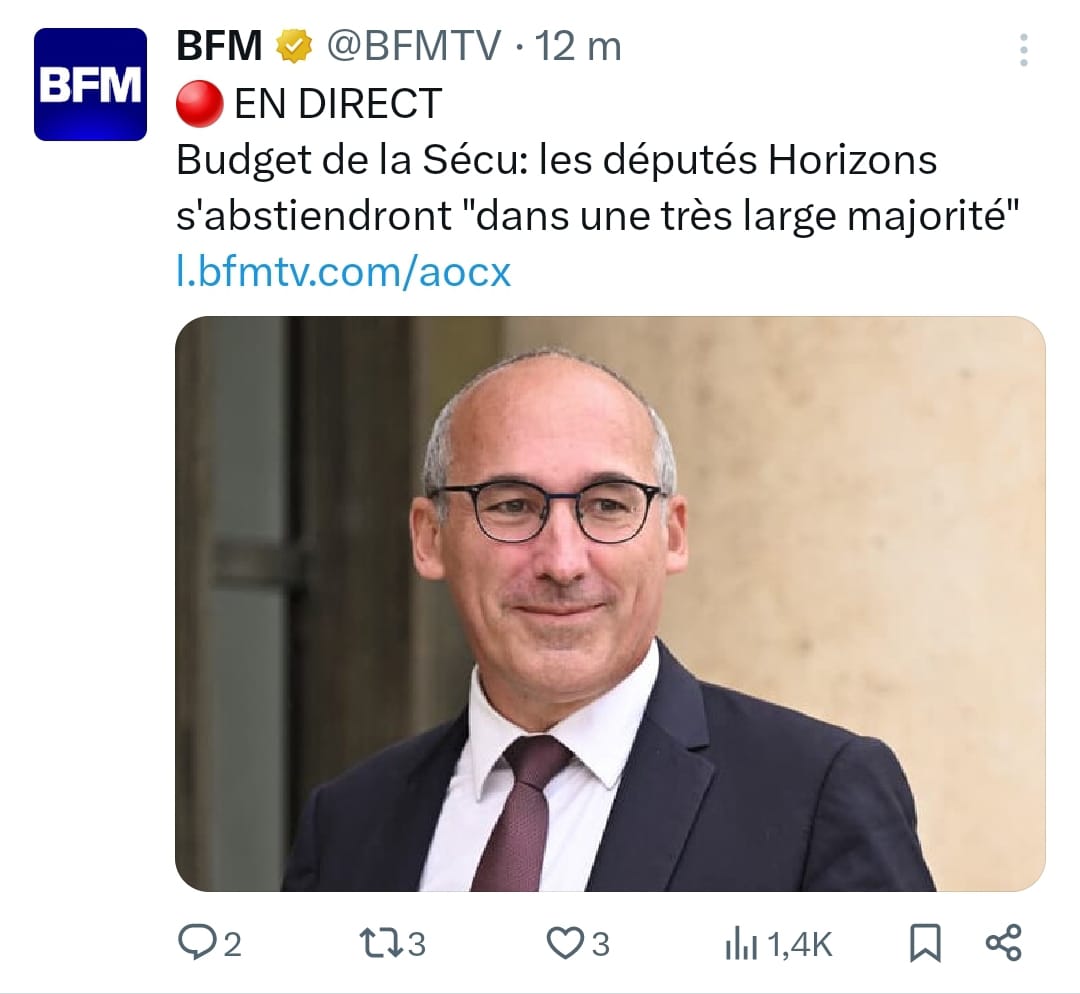Click the 12 m timestamp
Screen dimensions: 1080x994
(578, 47)
